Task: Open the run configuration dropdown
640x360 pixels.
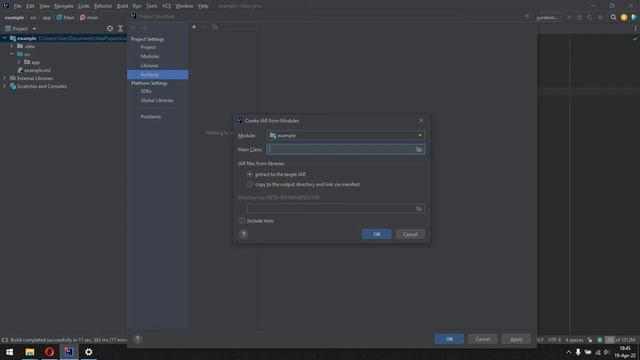Action: [x=548, y=18]
